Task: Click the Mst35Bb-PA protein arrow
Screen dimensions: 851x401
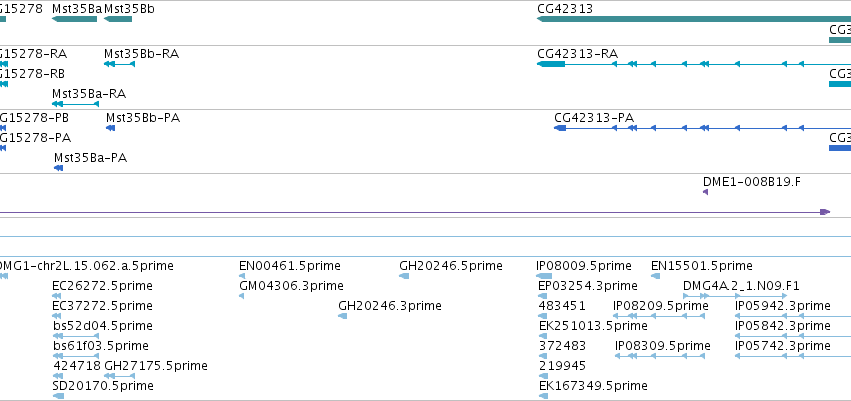Action: pos(111,128)
